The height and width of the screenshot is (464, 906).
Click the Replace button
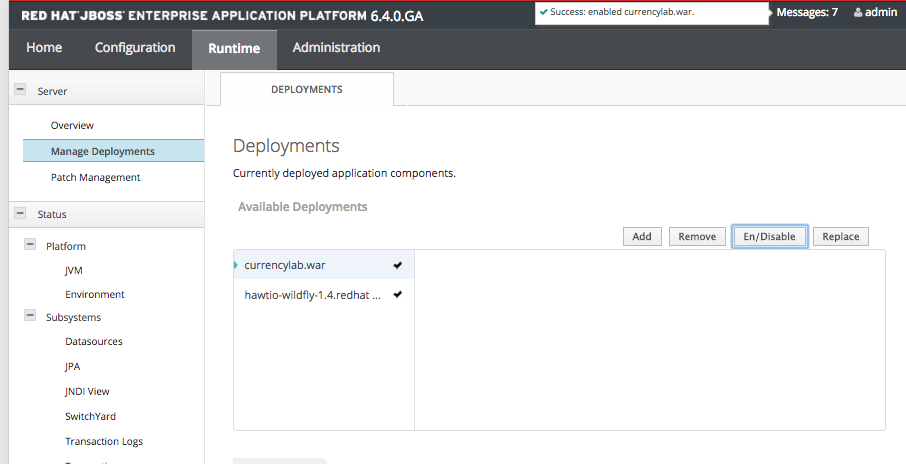[841, 236]
